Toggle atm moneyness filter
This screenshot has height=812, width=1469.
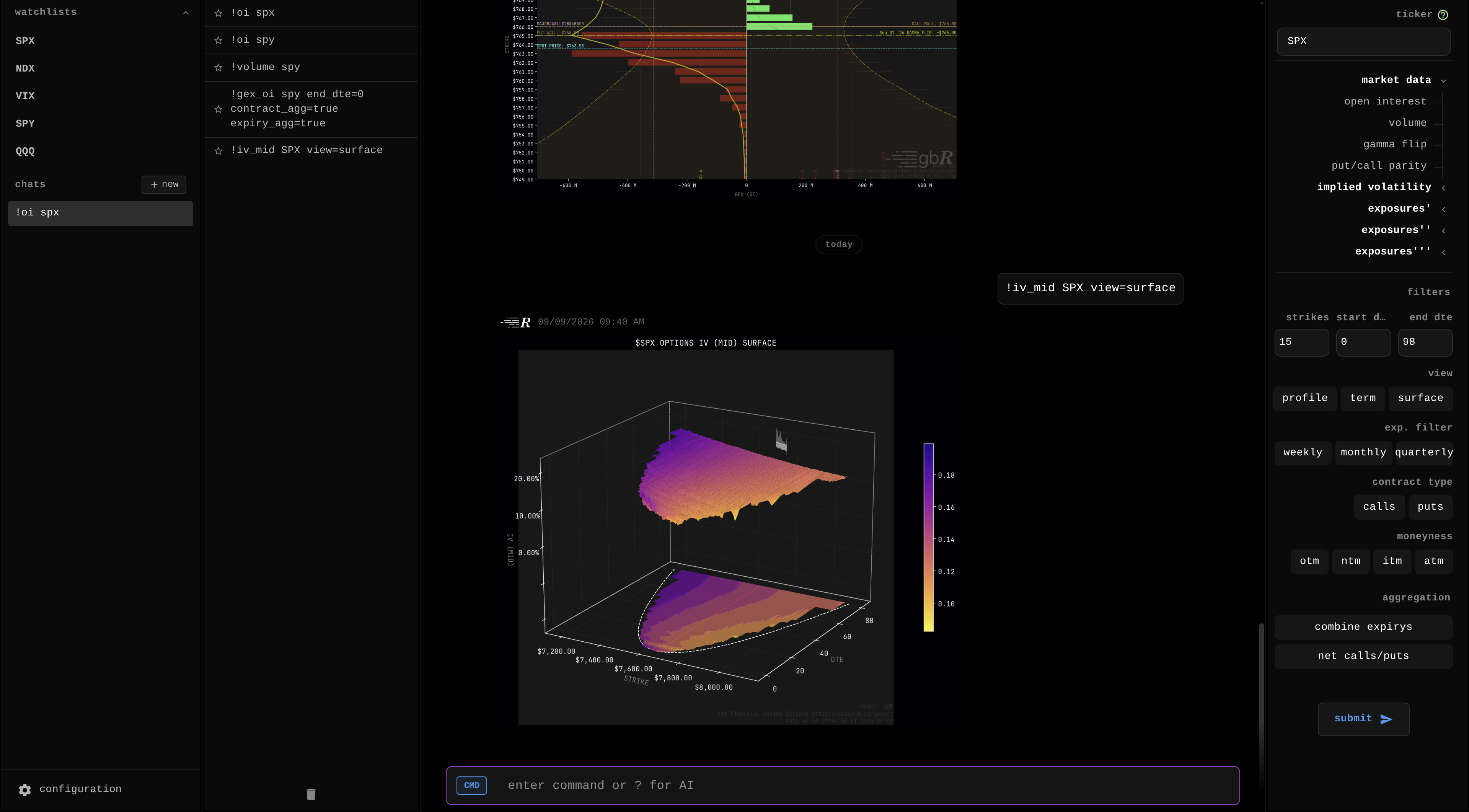pos(1434,561)
